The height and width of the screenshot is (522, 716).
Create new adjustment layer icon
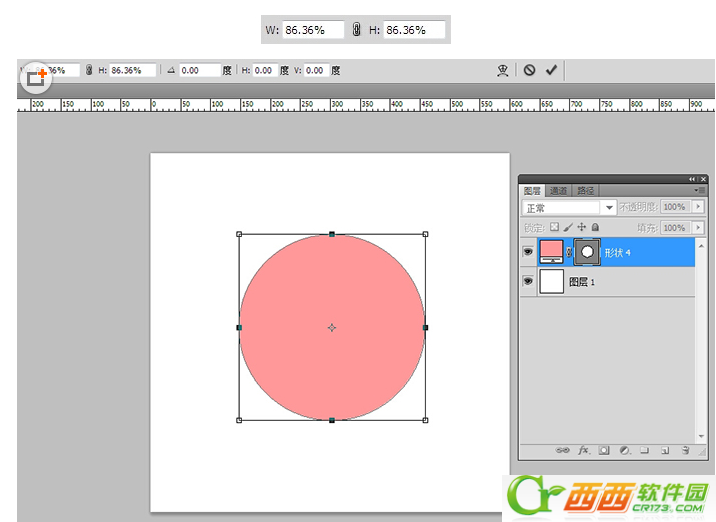(624, 451)
